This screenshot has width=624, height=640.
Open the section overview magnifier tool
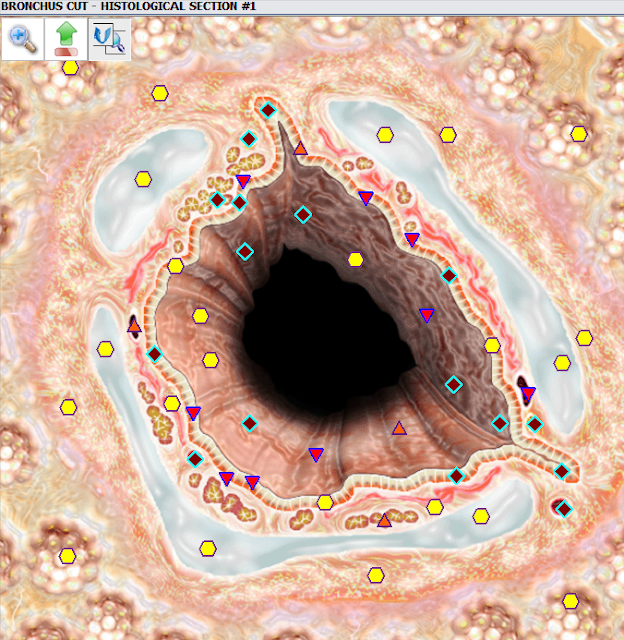coord(109,39)
